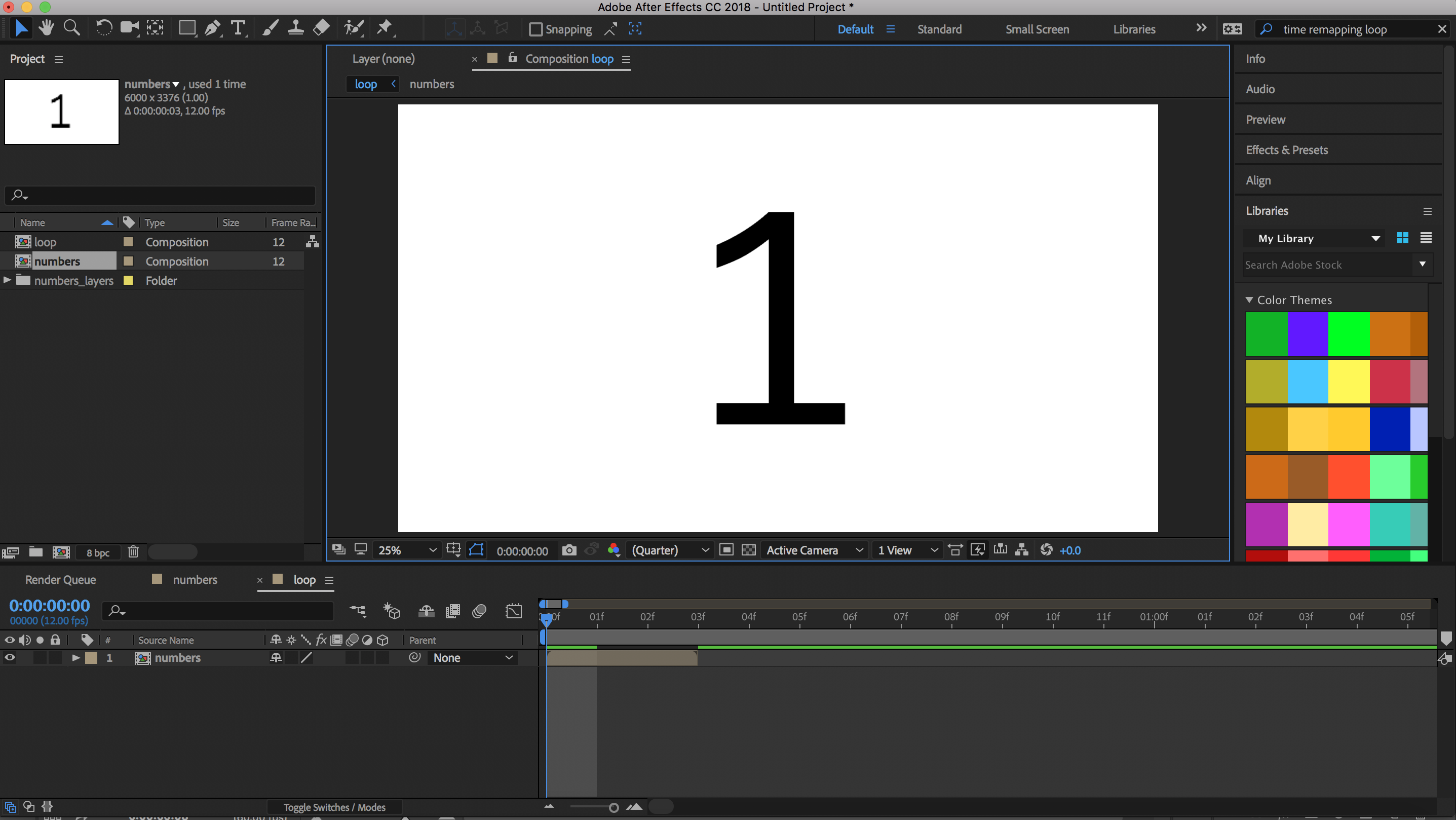Click the Preview panel button
The height and width of the screenshot is (820, 1456).
(1264, 119)
